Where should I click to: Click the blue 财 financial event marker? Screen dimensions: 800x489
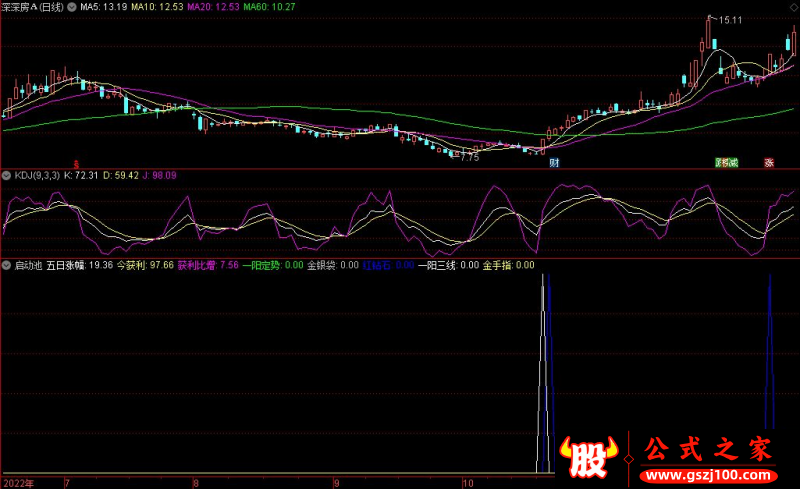[x=553, y=162]
